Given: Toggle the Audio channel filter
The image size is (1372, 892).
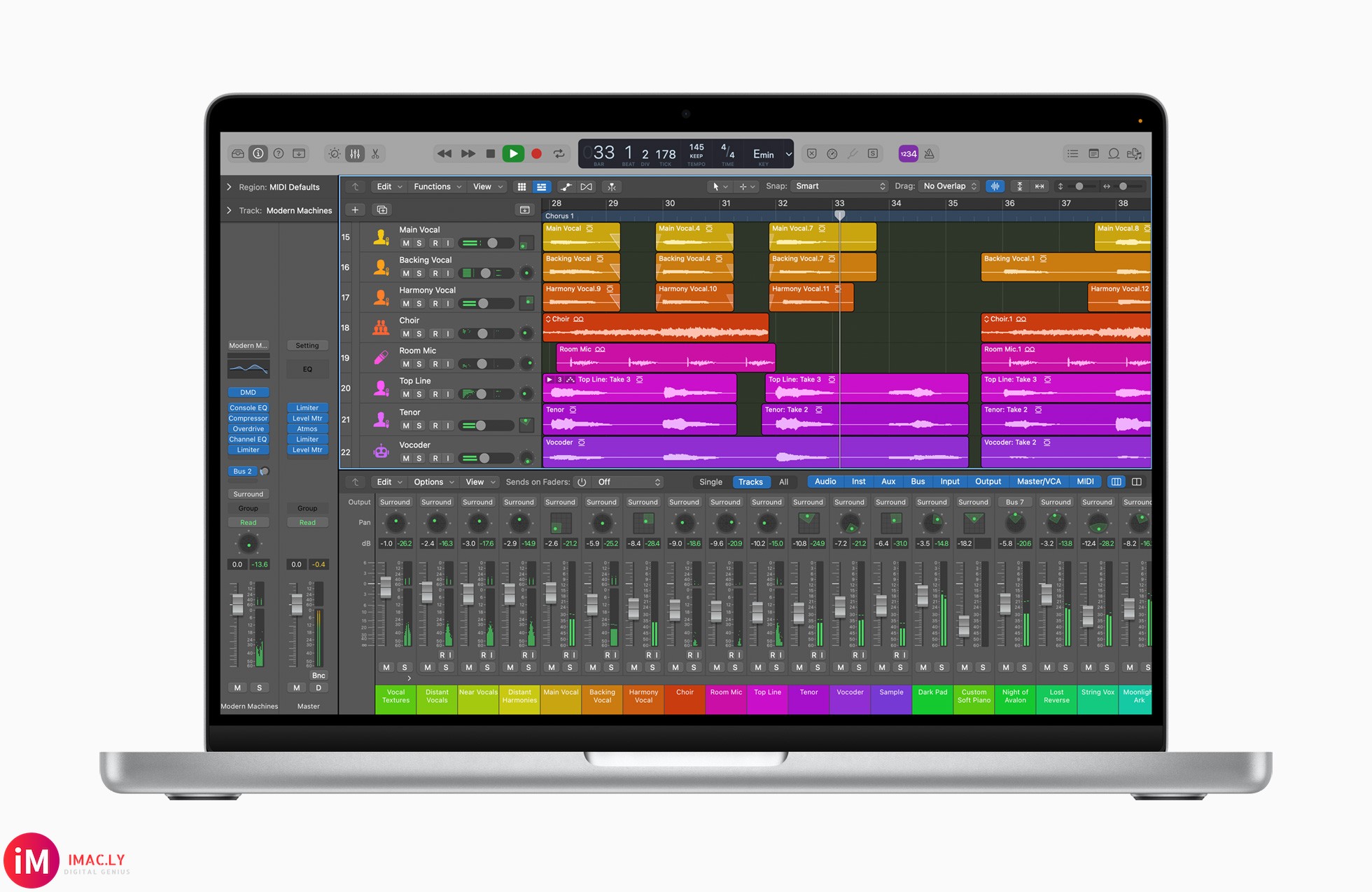Looking at the screenshot, I should click(x=825, y=482).
